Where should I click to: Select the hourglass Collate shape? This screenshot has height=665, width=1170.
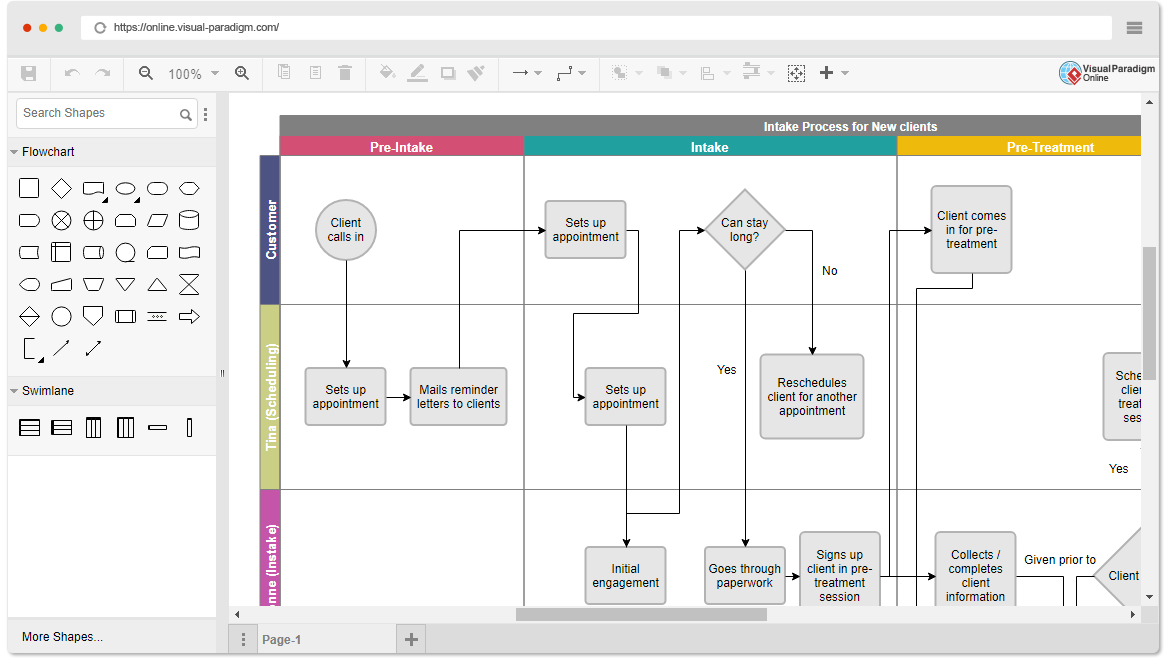point(190,284)
